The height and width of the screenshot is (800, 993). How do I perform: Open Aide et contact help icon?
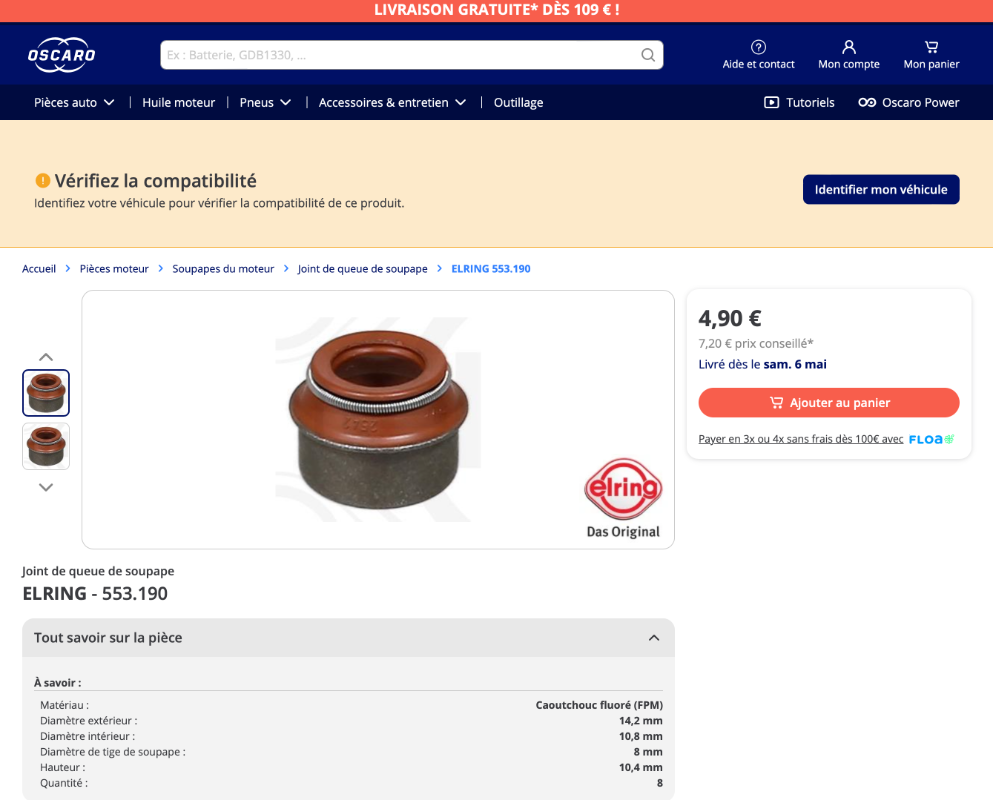tap(758, 47)
